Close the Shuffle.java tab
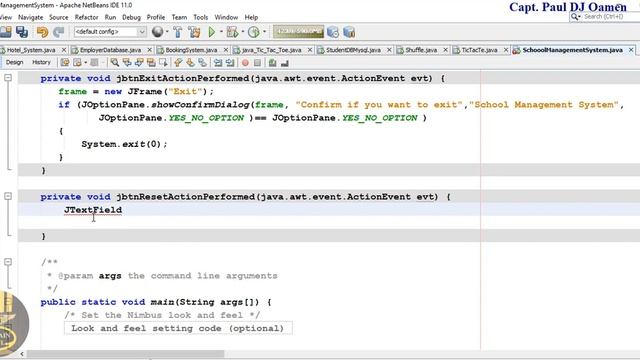Viewport: 640px width, 360px height. 445,50
